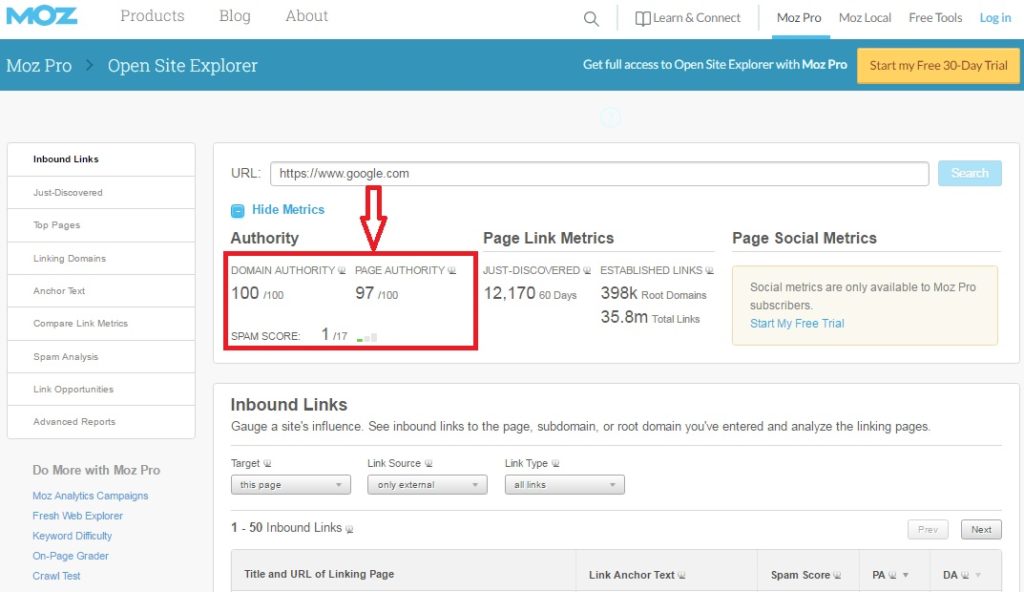Select the Free Tools tab
The height and width of the screenshot is (592, 1024).
point(935,18)
